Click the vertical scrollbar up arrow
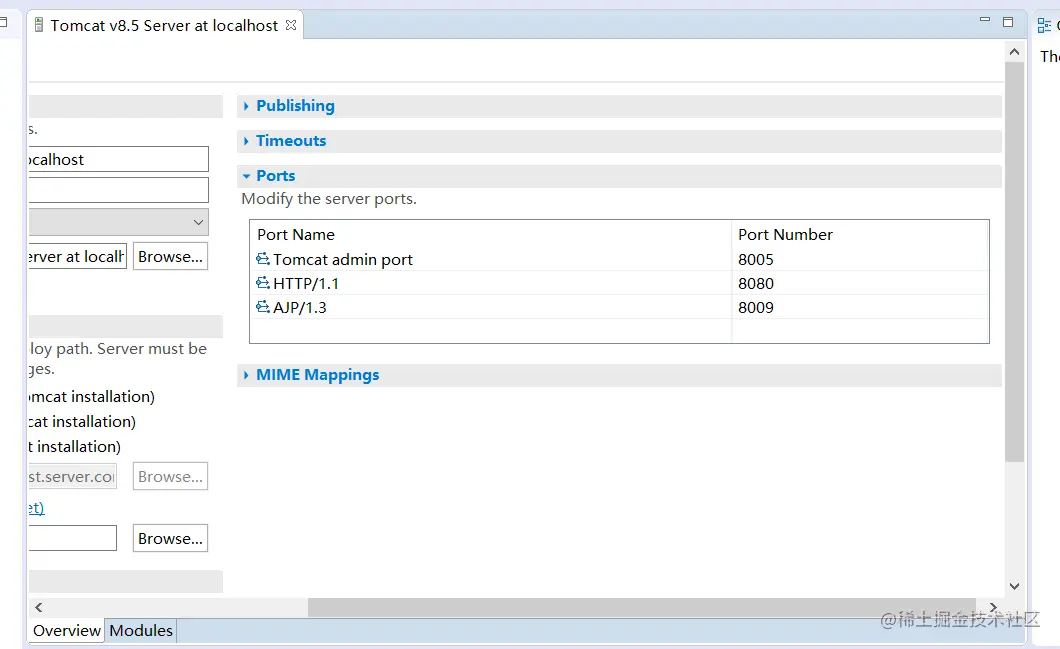This screenshot has width=1060, height=649. 1014,52
